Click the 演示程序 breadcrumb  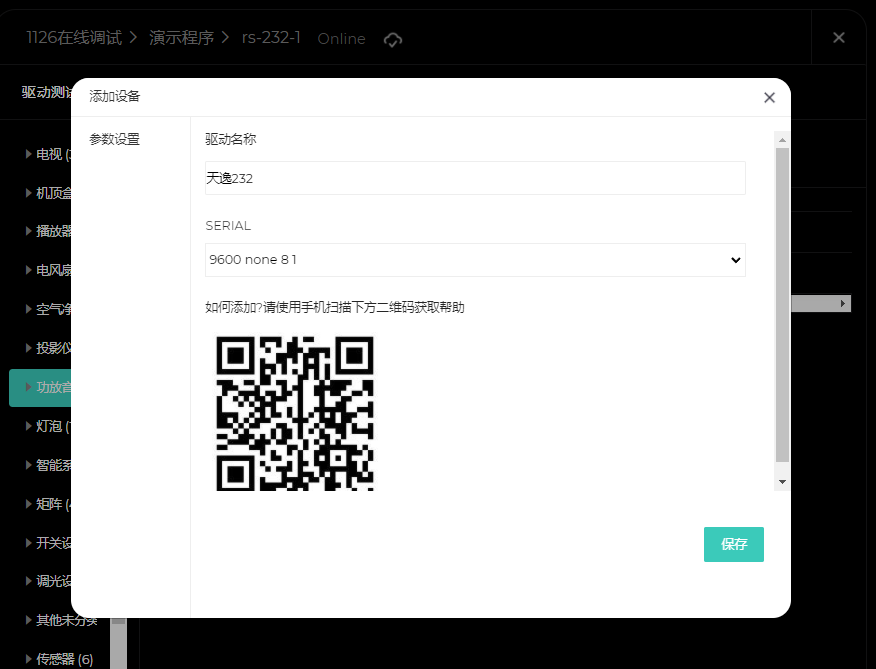(182, 37)
